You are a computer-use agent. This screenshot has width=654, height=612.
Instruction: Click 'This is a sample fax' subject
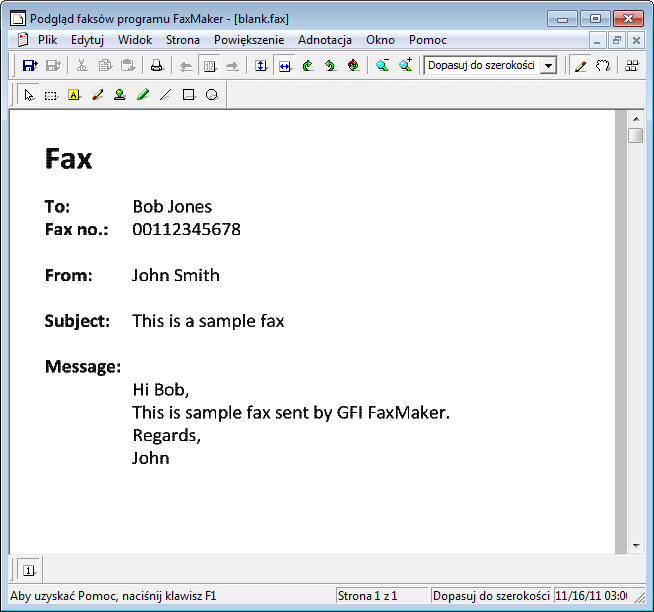[x=208, y=321]
